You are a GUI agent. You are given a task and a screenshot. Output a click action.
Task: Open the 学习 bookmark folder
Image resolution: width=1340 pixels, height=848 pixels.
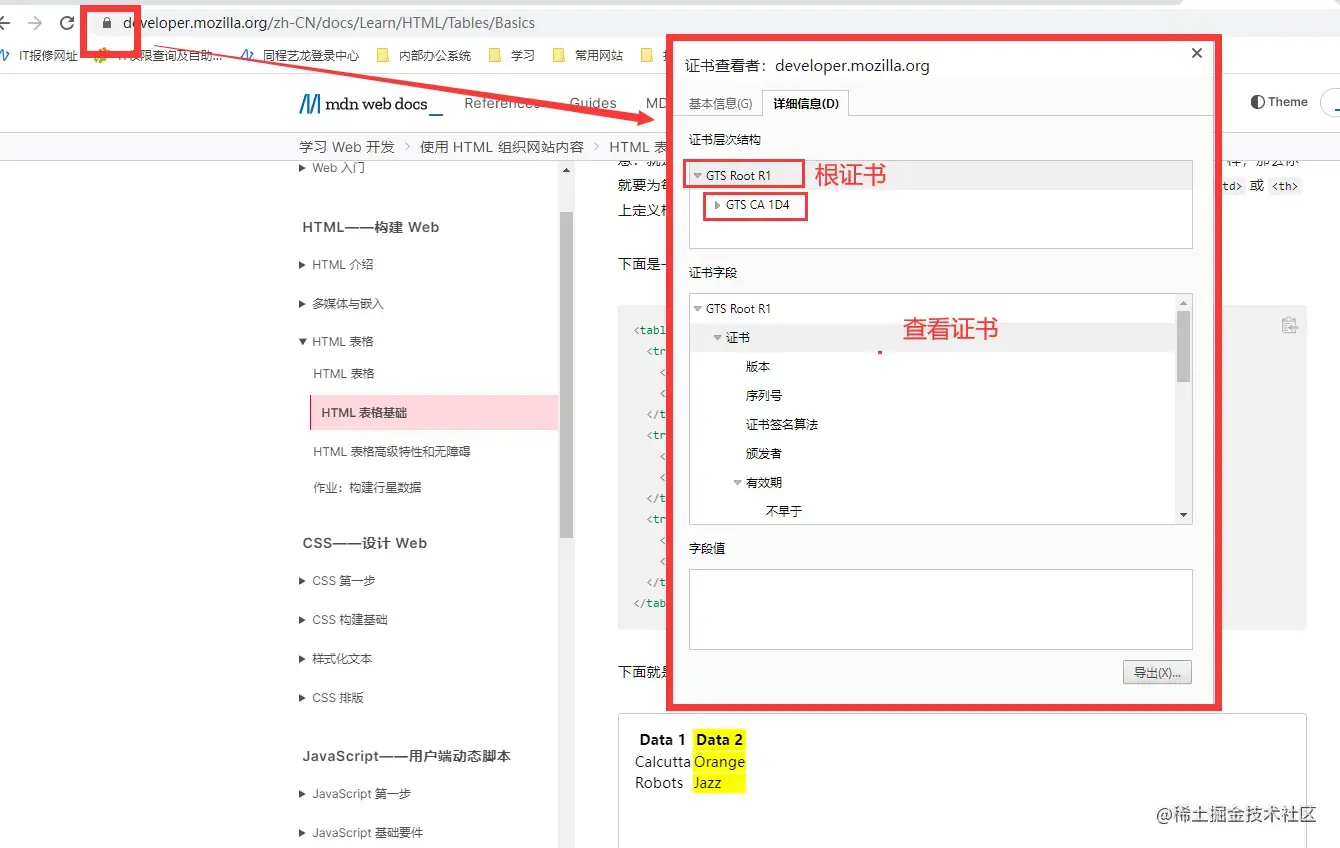pos(512,56)
